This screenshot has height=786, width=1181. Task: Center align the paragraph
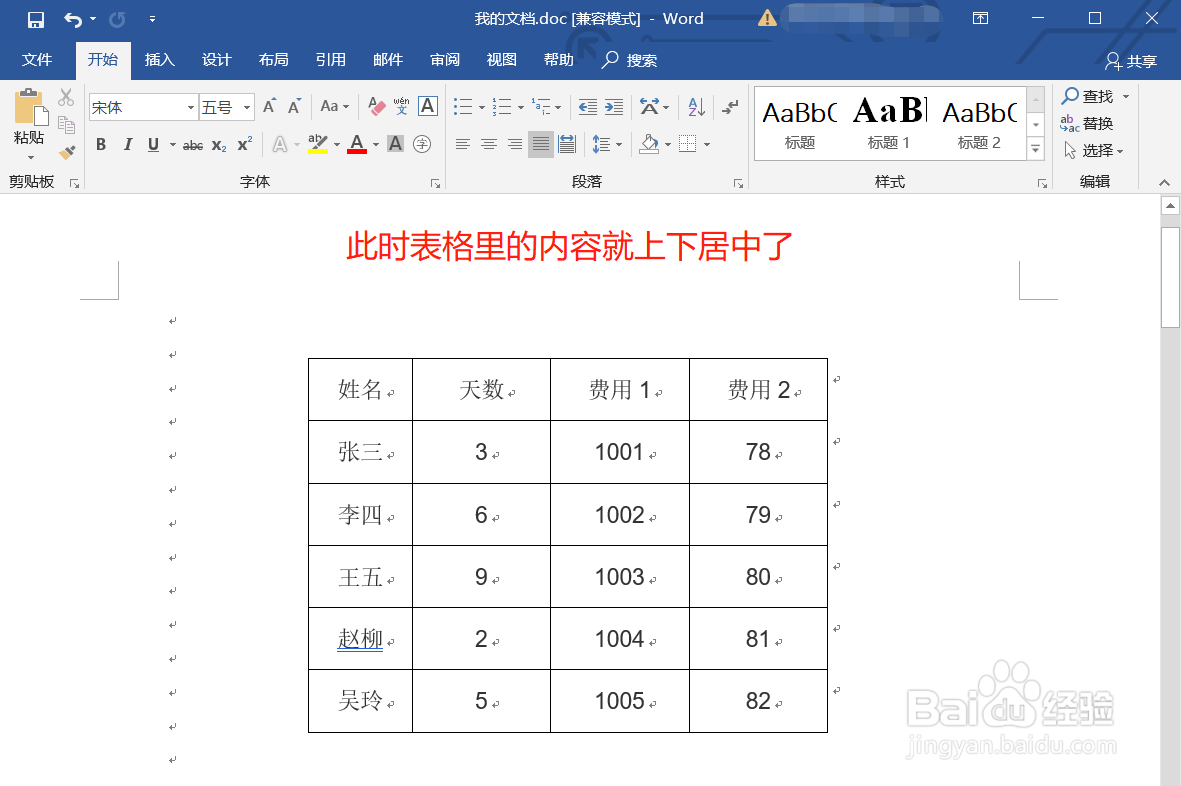pos(488,144)
